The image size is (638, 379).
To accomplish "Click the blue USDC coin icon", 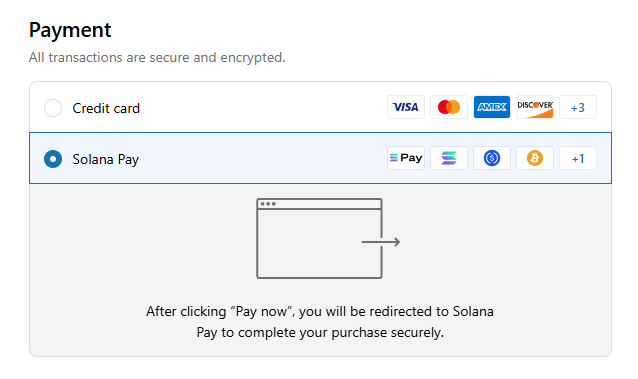I will pos(492,158).
